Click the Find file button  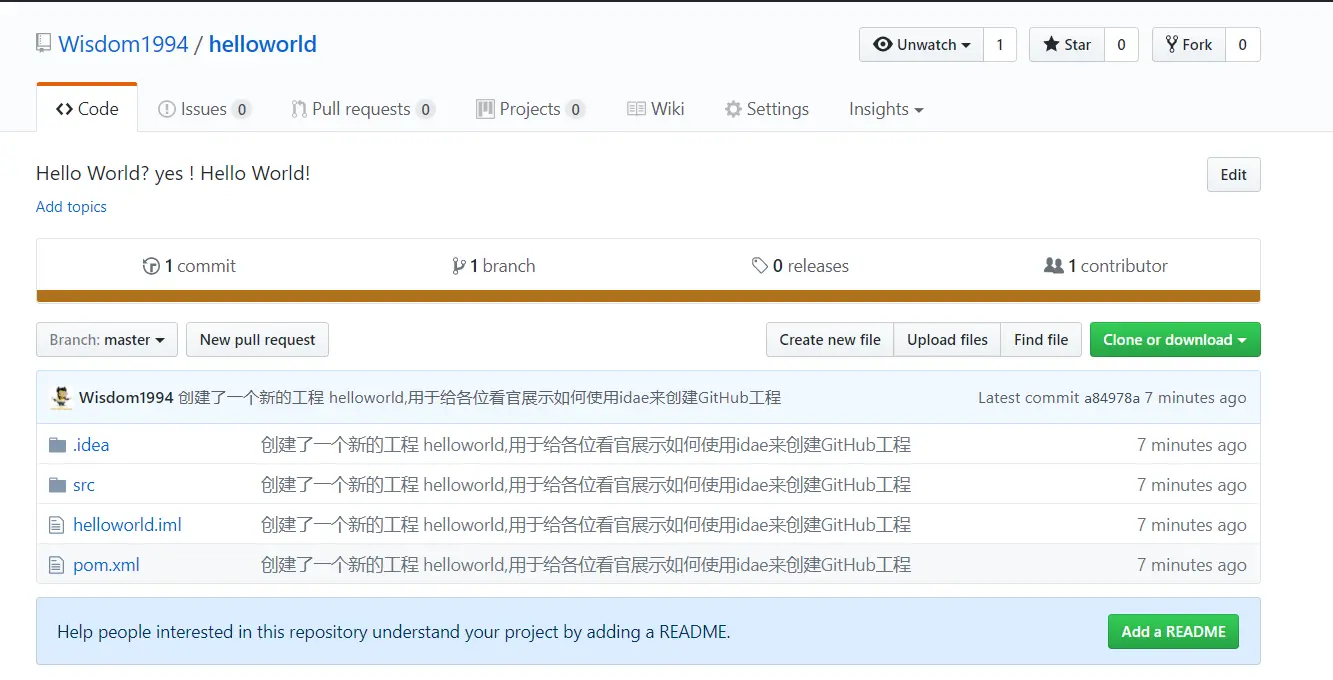click(x=1041, y=340)
